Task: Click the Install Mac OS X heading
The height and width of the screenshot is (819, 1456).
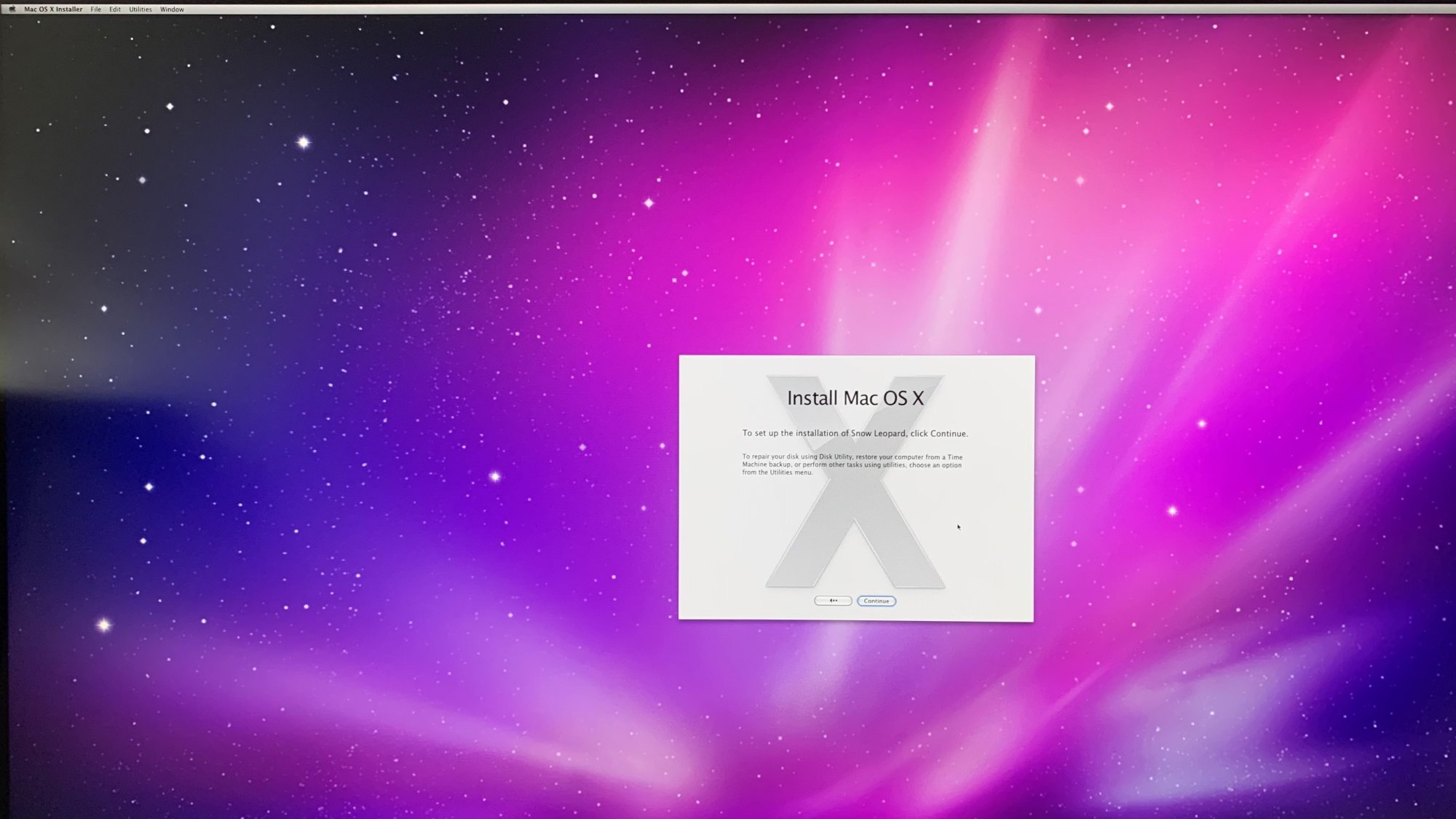Action: pos(855,398)
